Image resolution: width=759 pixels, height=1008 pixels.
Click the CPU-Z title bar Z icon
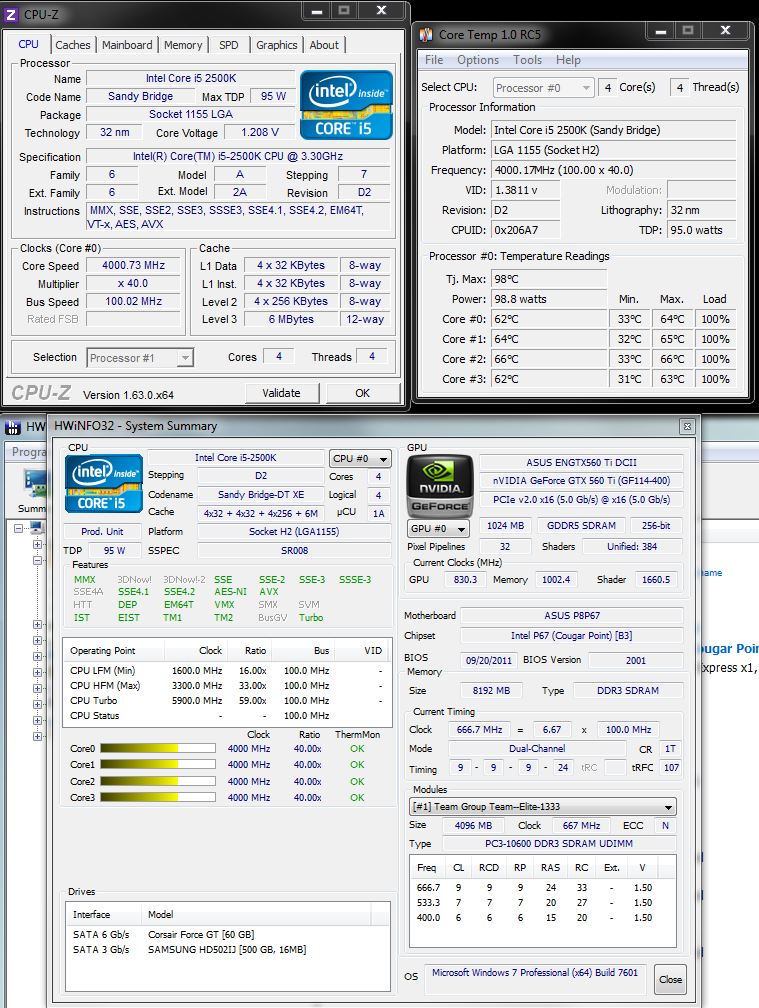(x=11, y=14)
